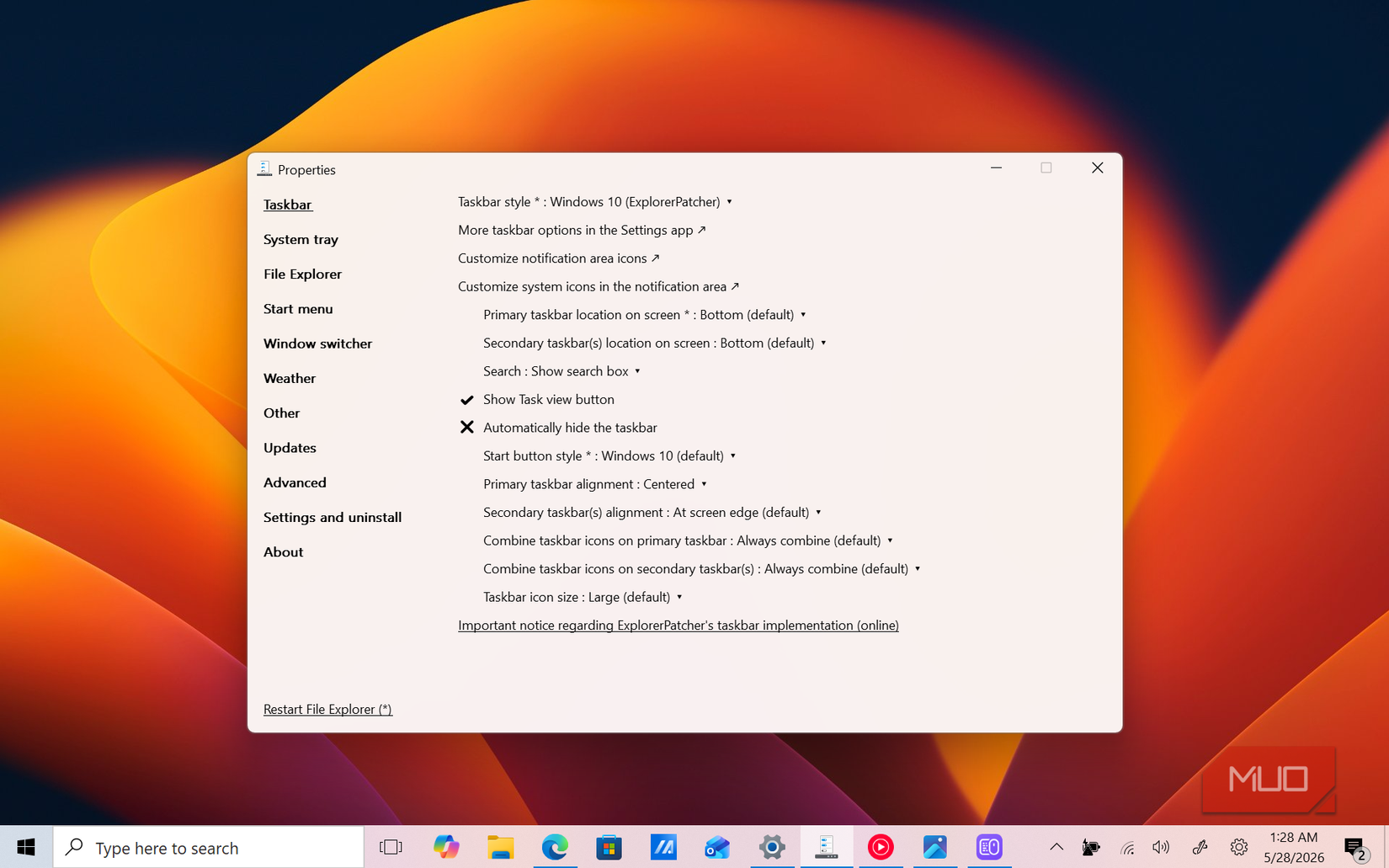Open Start button style dropdown
The image size is (1389, 868).
609,456
